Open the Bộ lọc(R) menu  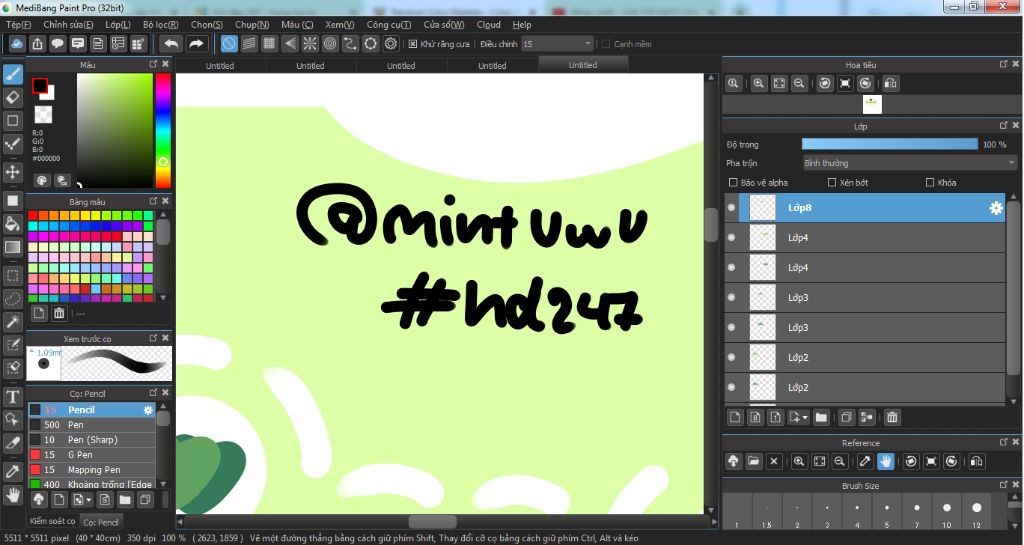coord(161,25)
